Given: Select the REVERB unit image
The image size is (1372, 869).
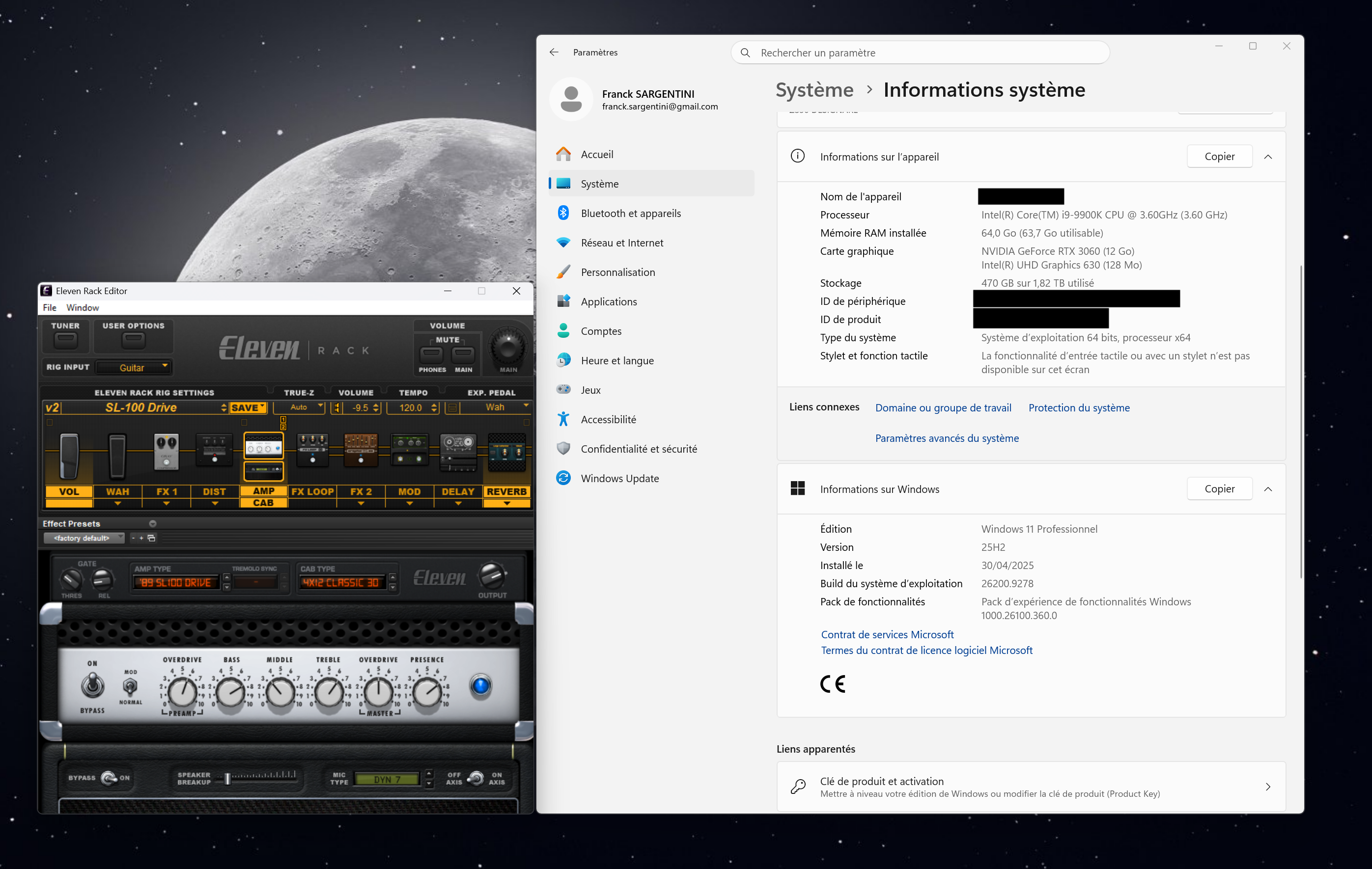Looking at the screenshot, I should (506, 452).
